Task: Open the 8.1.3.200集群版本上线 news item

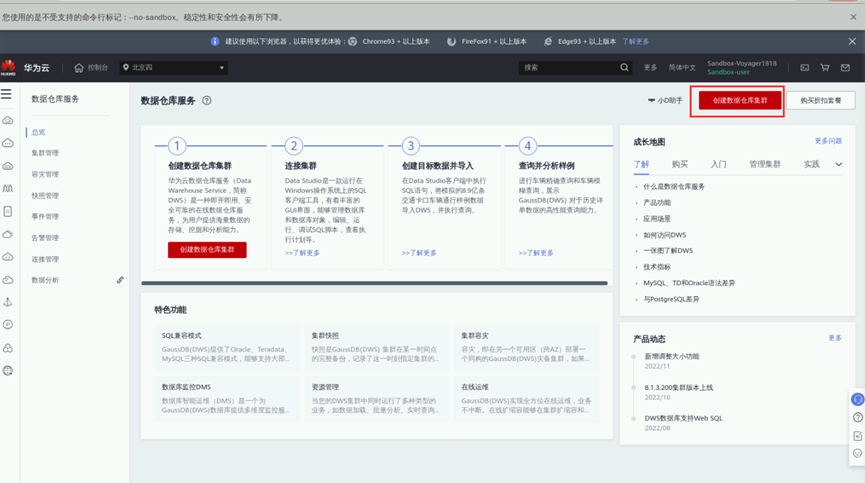Action: click(x=679, y=388)
